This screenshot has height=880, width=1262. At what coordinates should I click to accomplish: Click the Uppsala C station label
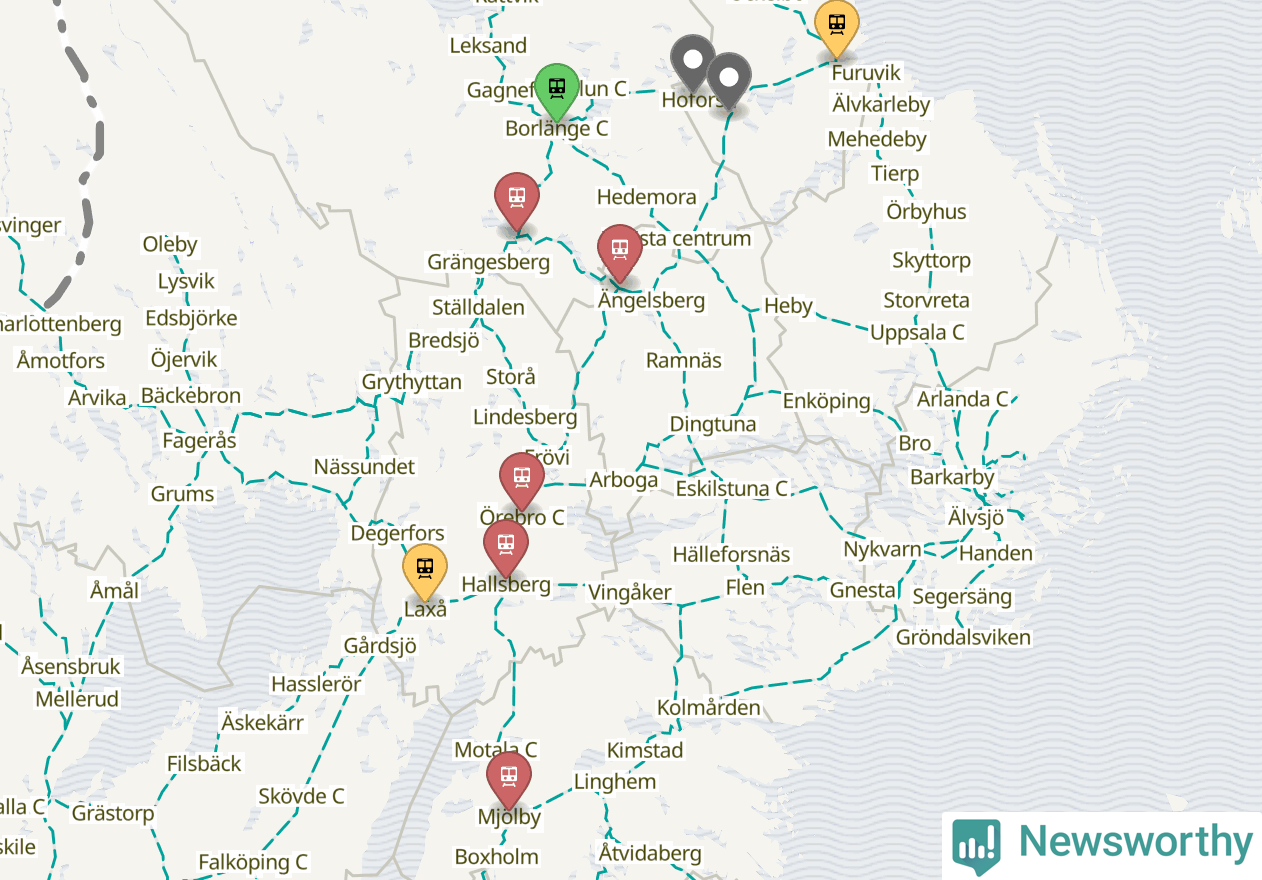click(x=917, y=332)
